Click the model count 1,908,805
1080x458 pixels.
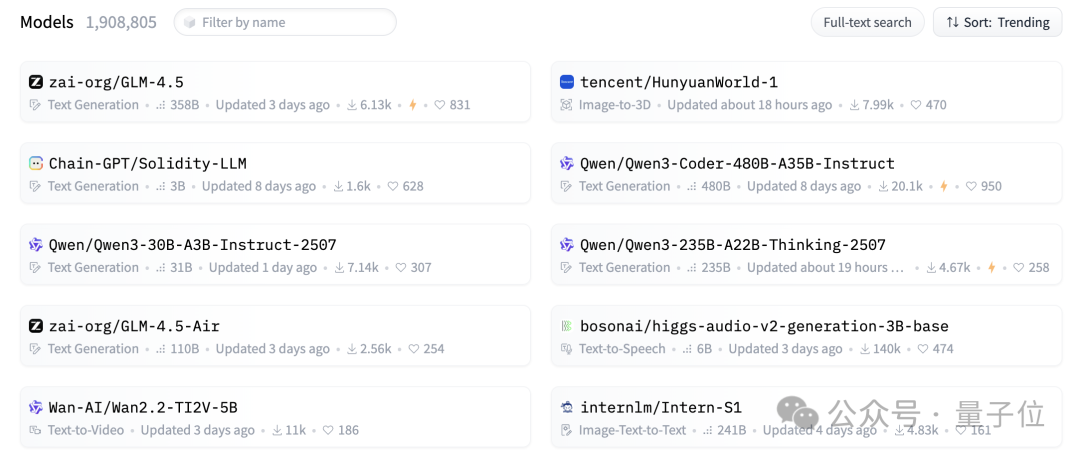[121, 22]
